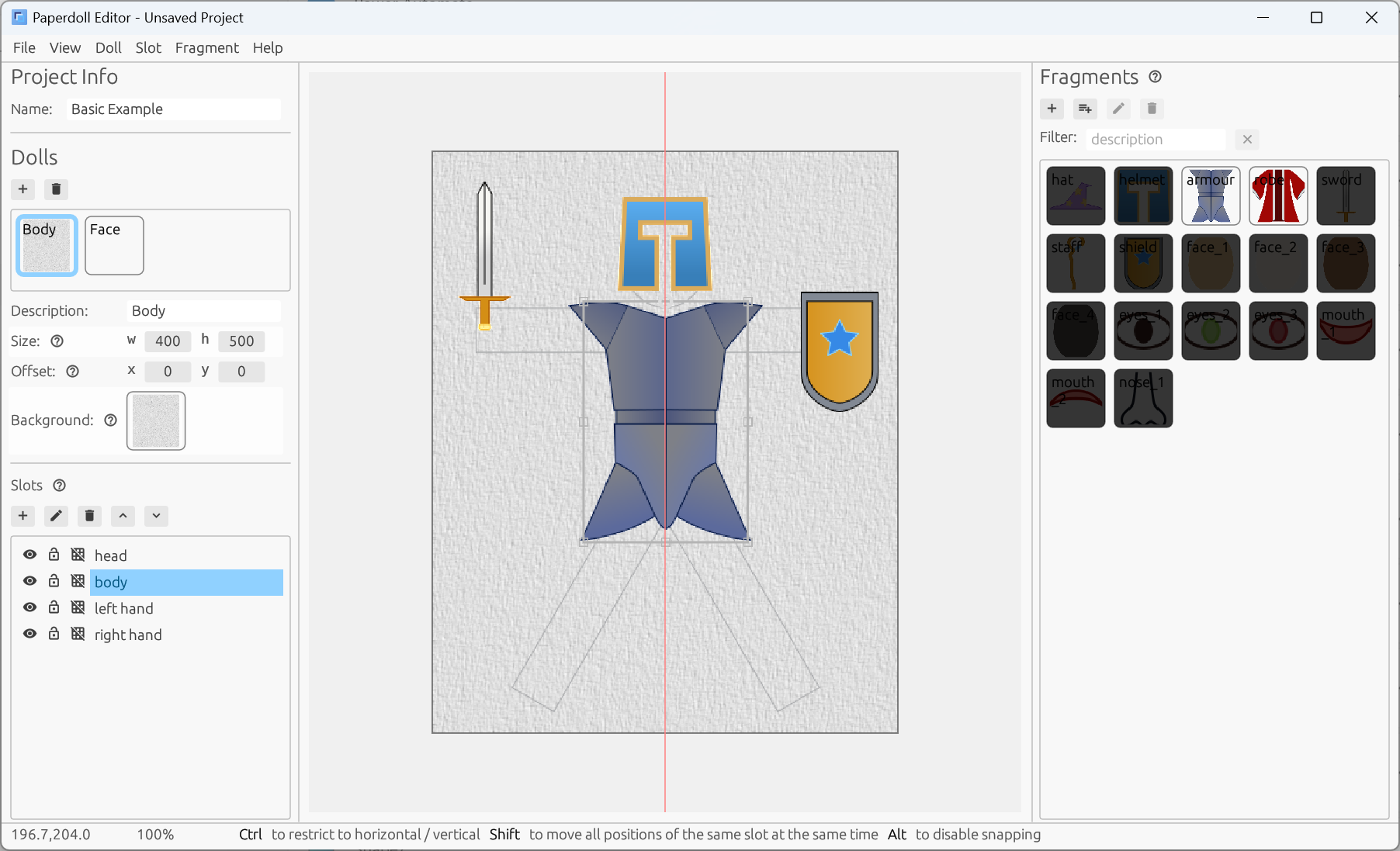The image size is (1400, 851).
Task: Open Slots help tooltip icon
Action: click(60, 486)
